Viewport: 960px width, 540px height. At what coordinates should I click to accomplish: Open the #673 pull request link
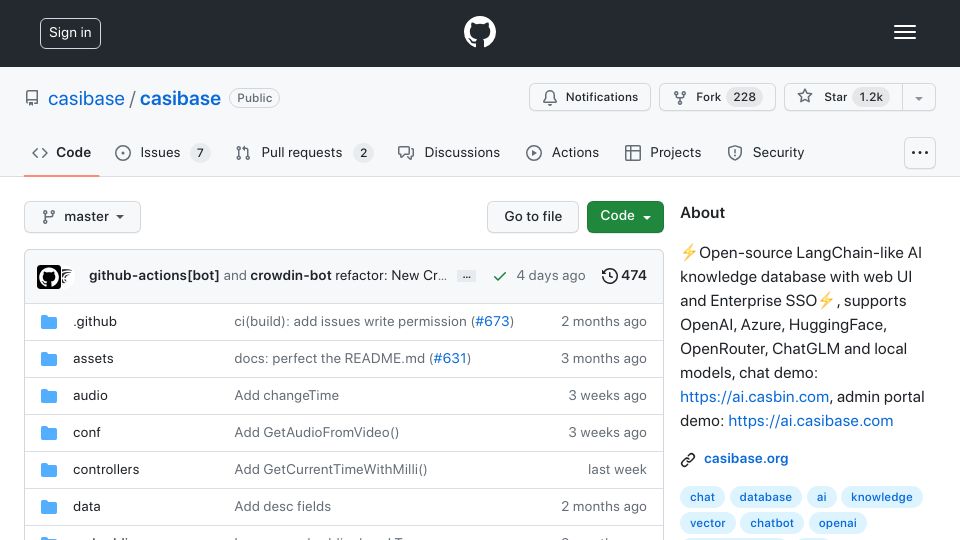coord(492,321)
